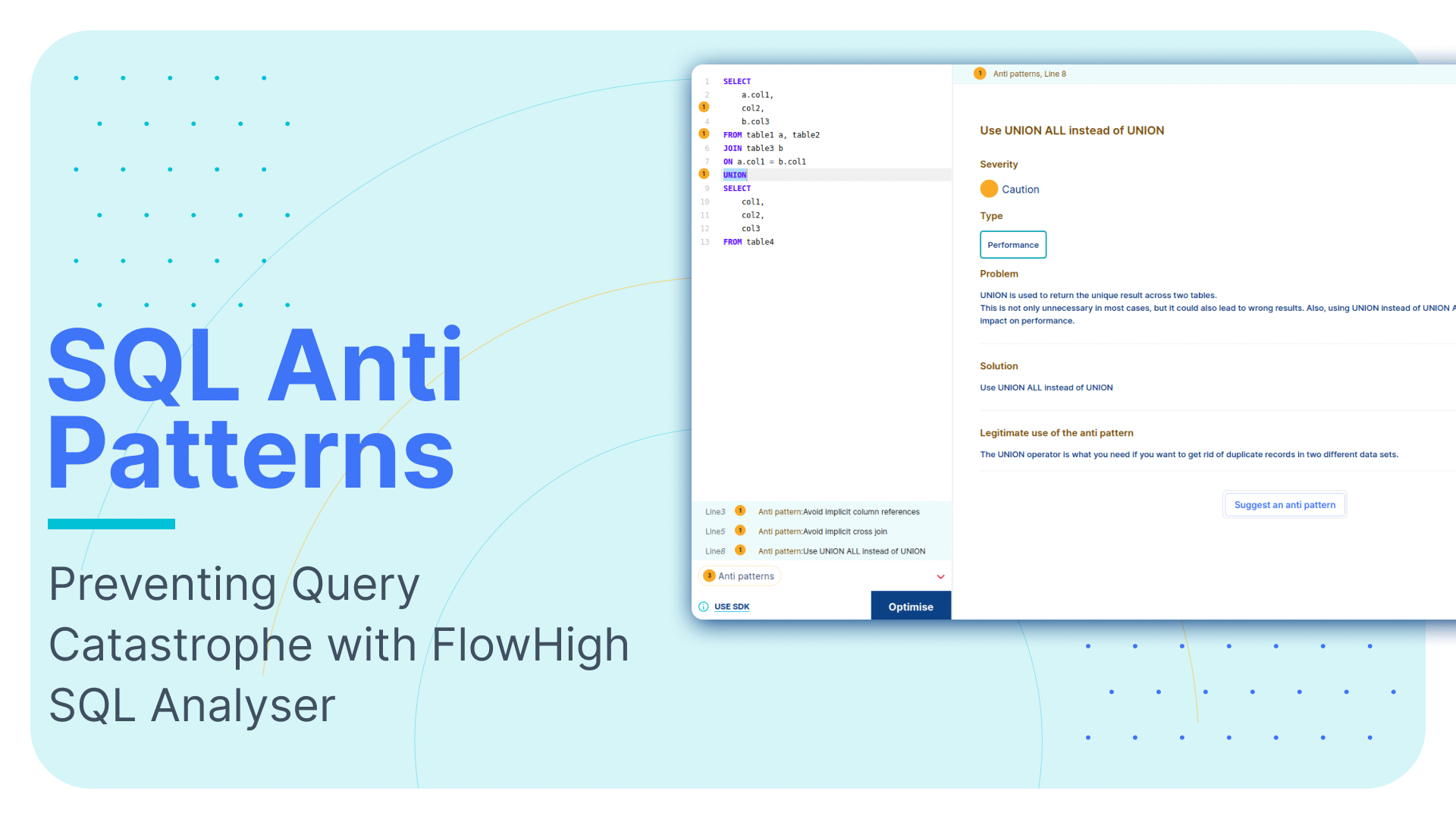Click the anti-pattern warning icon in code editor line 5
1456x819 pixels.
pyautogui.click(x=706, y=134)
